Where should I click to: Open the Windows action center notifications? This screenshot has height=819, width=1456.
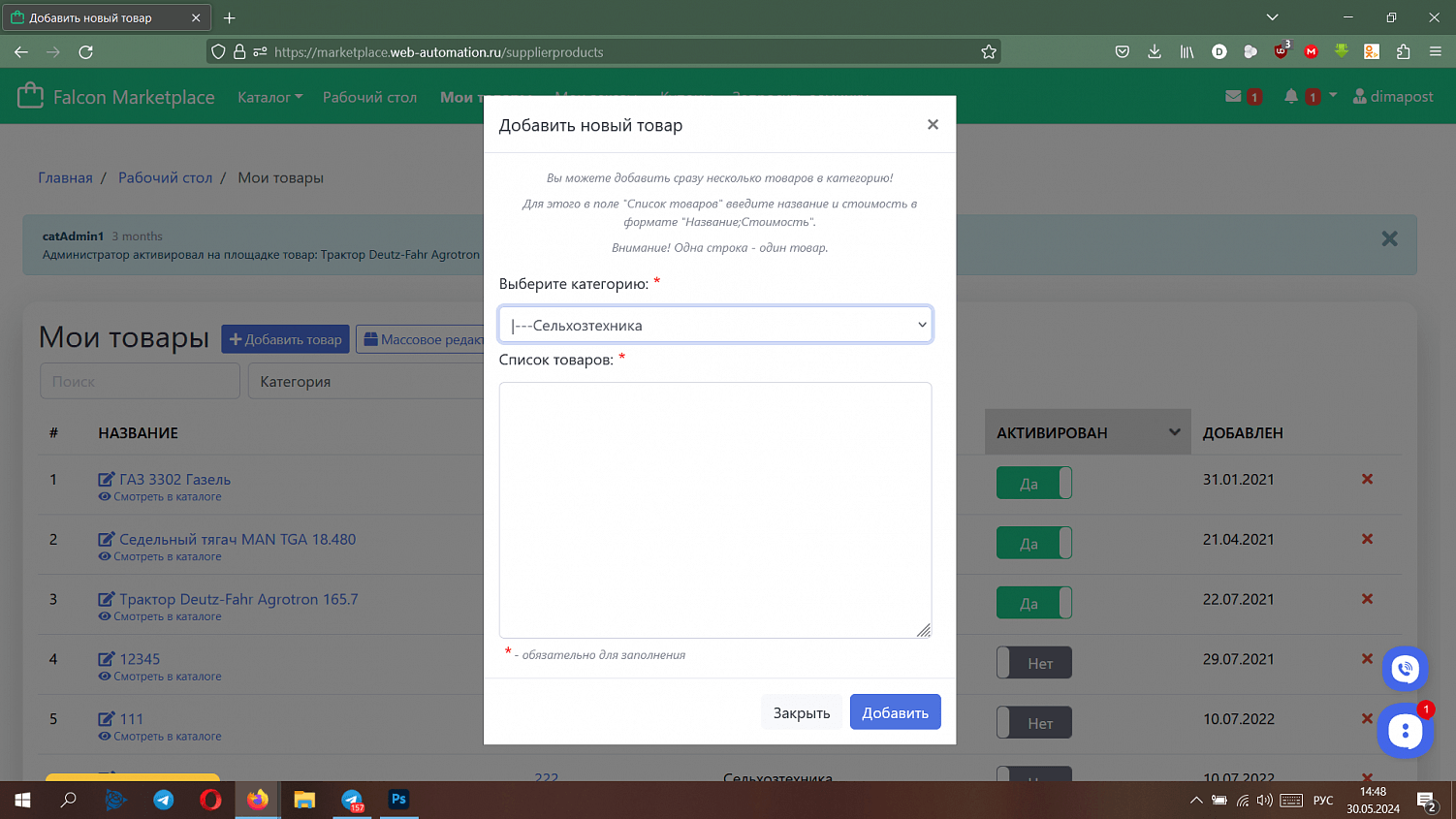point(1427,801)
